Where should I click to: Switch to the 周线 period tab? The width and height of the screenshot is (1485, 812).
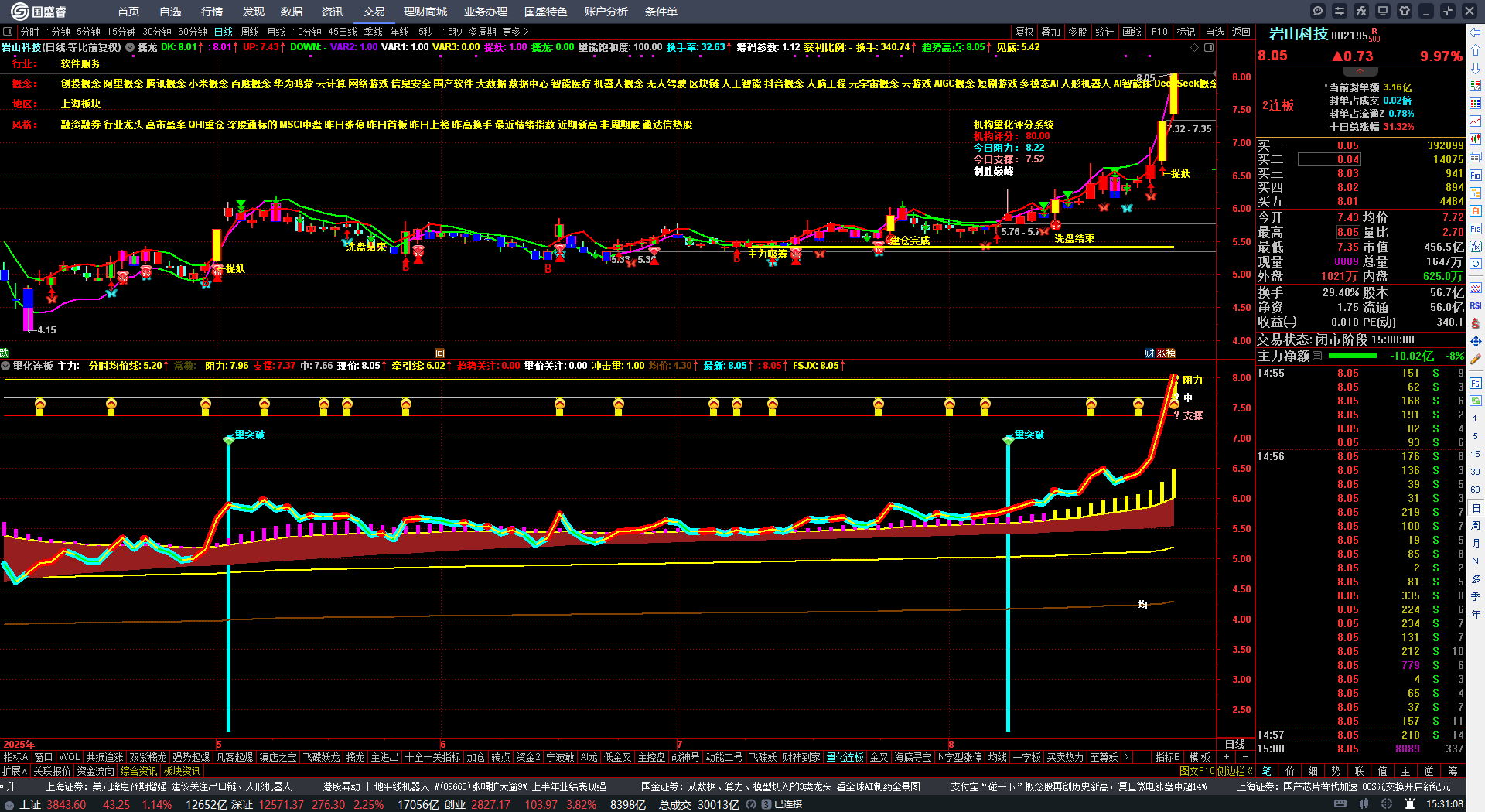[250, 32]
